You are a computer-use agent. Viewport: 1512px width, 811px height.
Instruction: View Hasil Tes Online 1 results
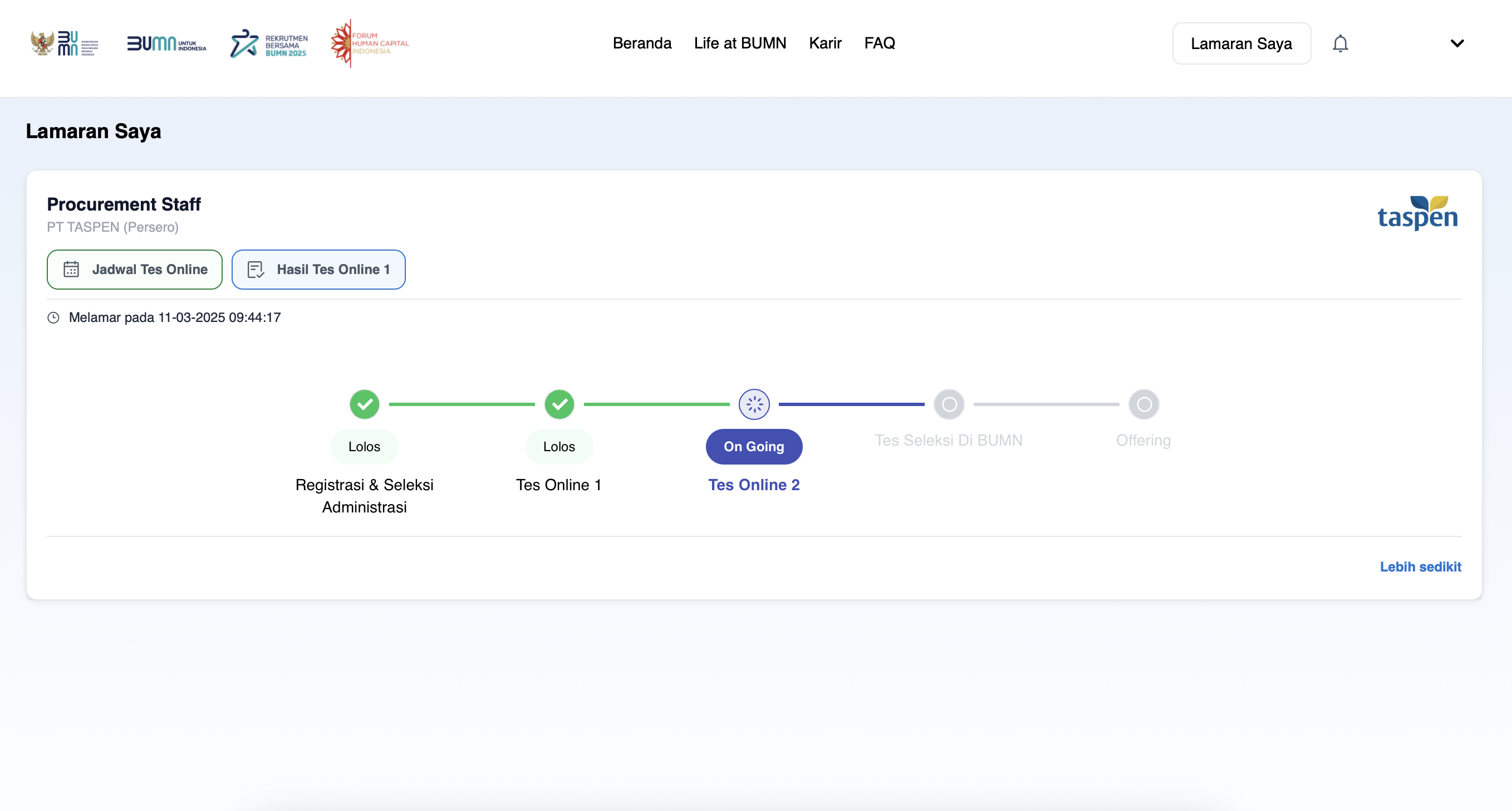(x=318, y=270)
